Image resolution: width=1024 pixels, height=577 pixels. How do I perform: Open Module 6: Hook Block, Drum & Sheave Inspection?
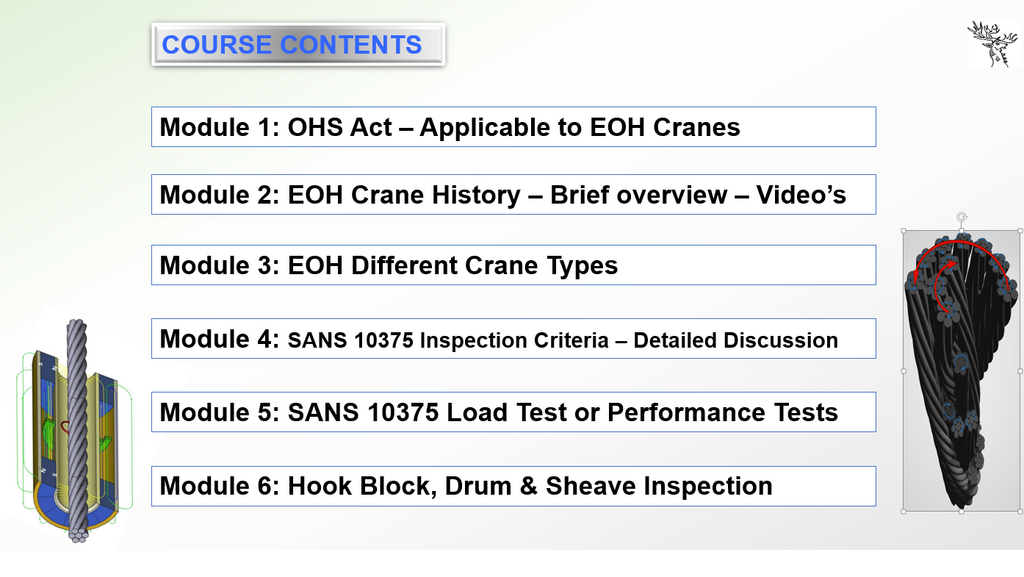[x=513, y=486]
